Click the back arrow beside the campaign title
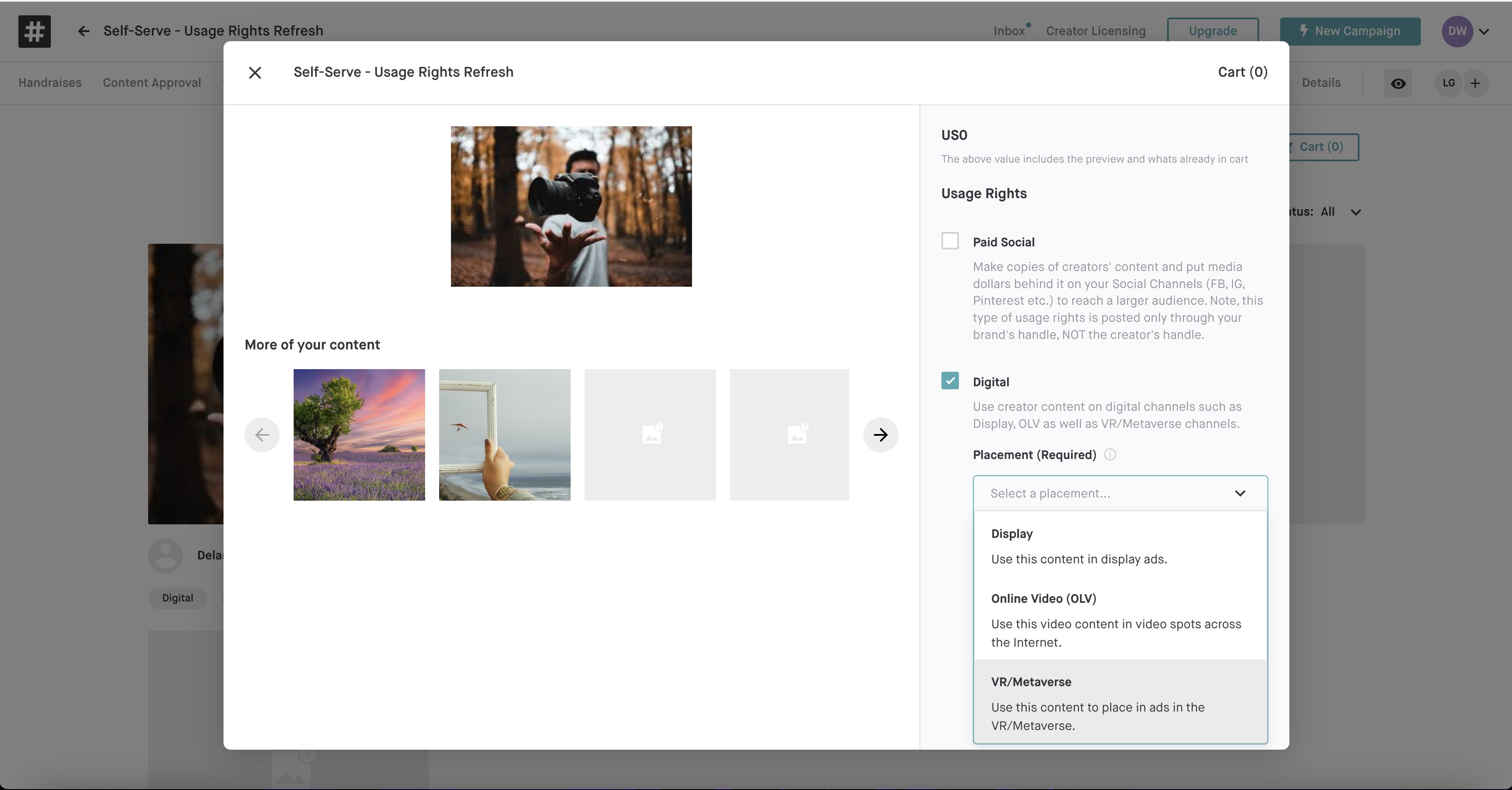The width and height of the screenshot is (1512, 790). tap(83, 31)
